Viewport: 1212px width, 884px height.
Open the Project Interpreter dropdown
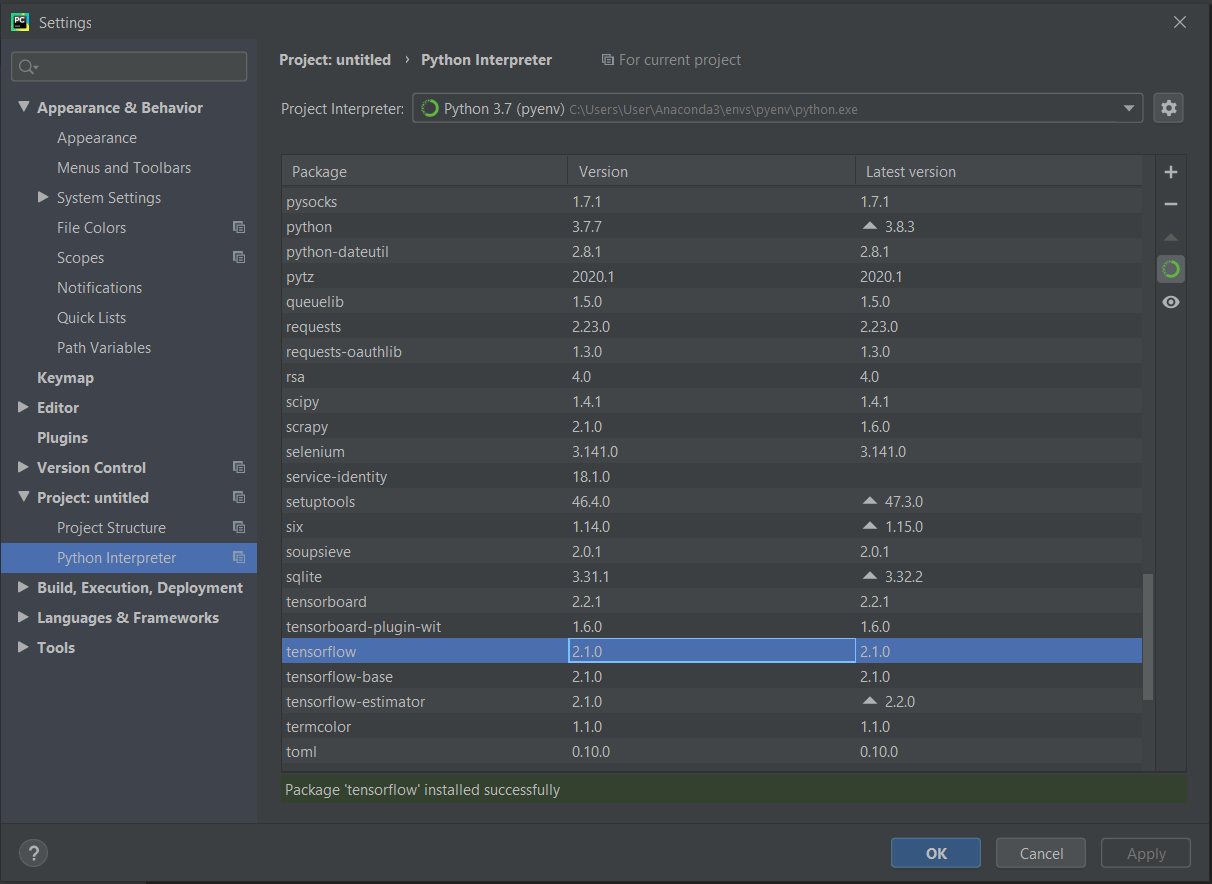click(x=777, y=109)
